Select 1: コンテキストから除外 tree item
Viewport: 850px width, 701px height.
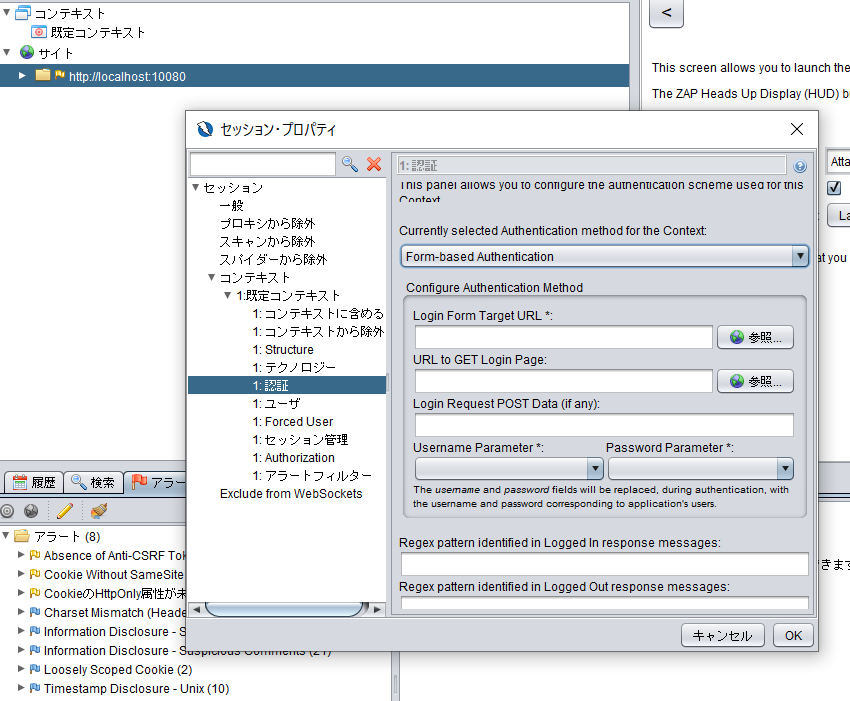[319, 331]
